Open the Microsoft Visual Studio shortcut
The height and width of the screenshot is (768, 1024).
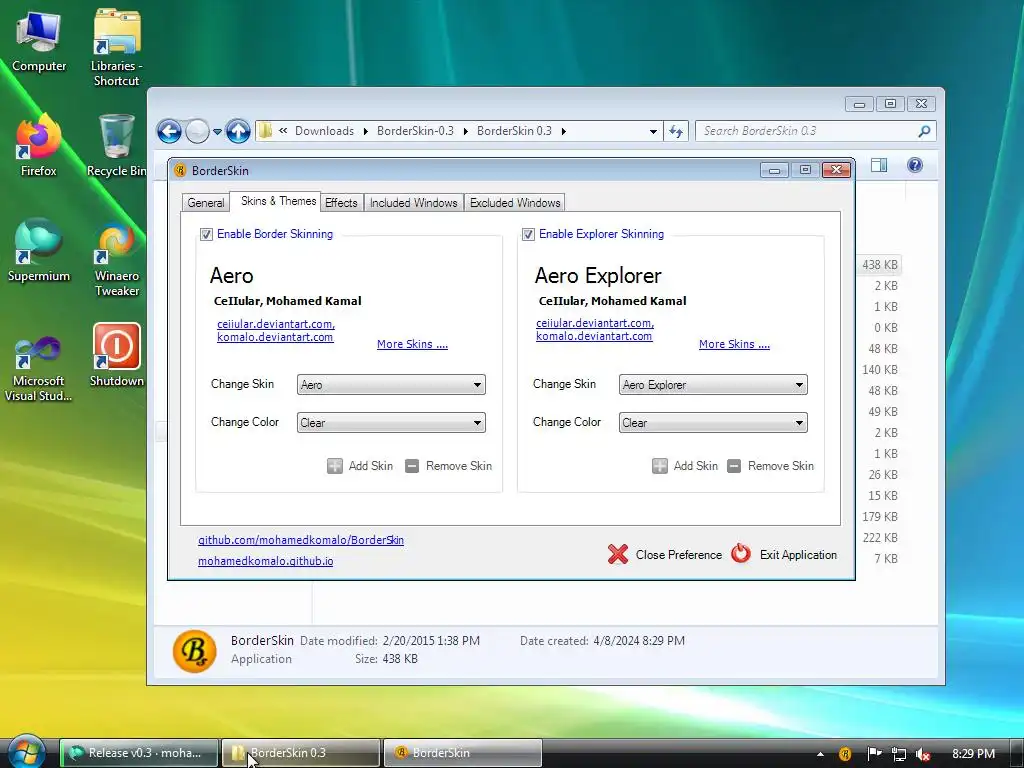tap(39, 369)
